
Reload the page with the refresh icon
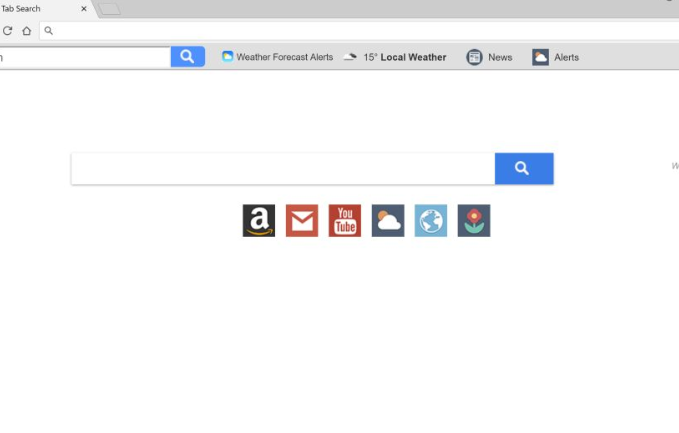point(7,31)
